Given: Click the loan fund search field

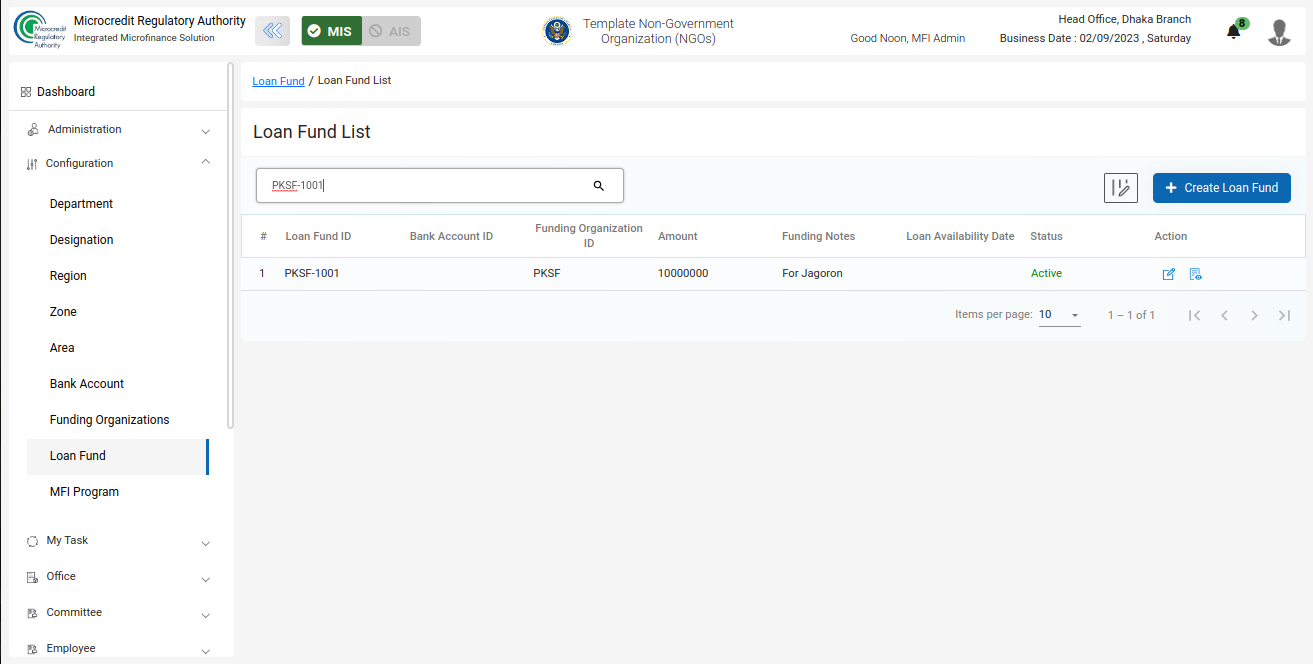Looking at the screenshot, I should click(440, 185).
